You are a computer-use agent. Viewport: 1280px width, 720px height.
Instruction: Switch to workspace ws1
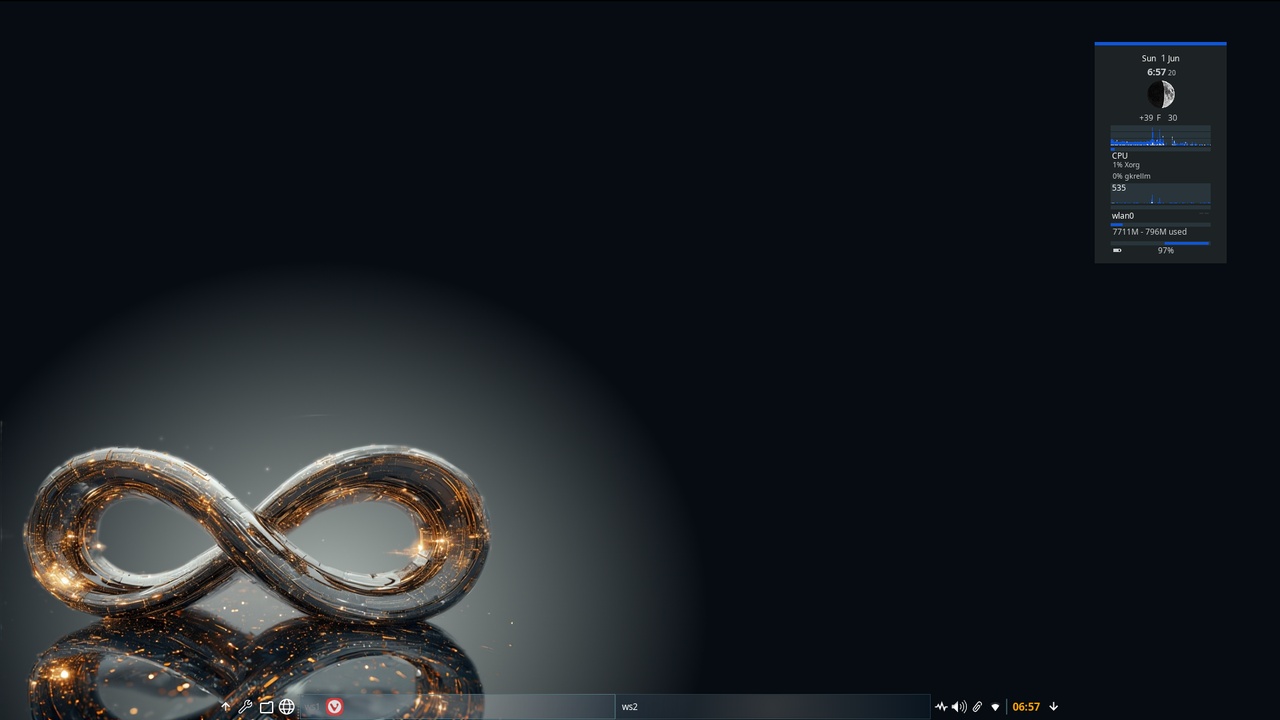pyautogui.click(x=457, y=707)
